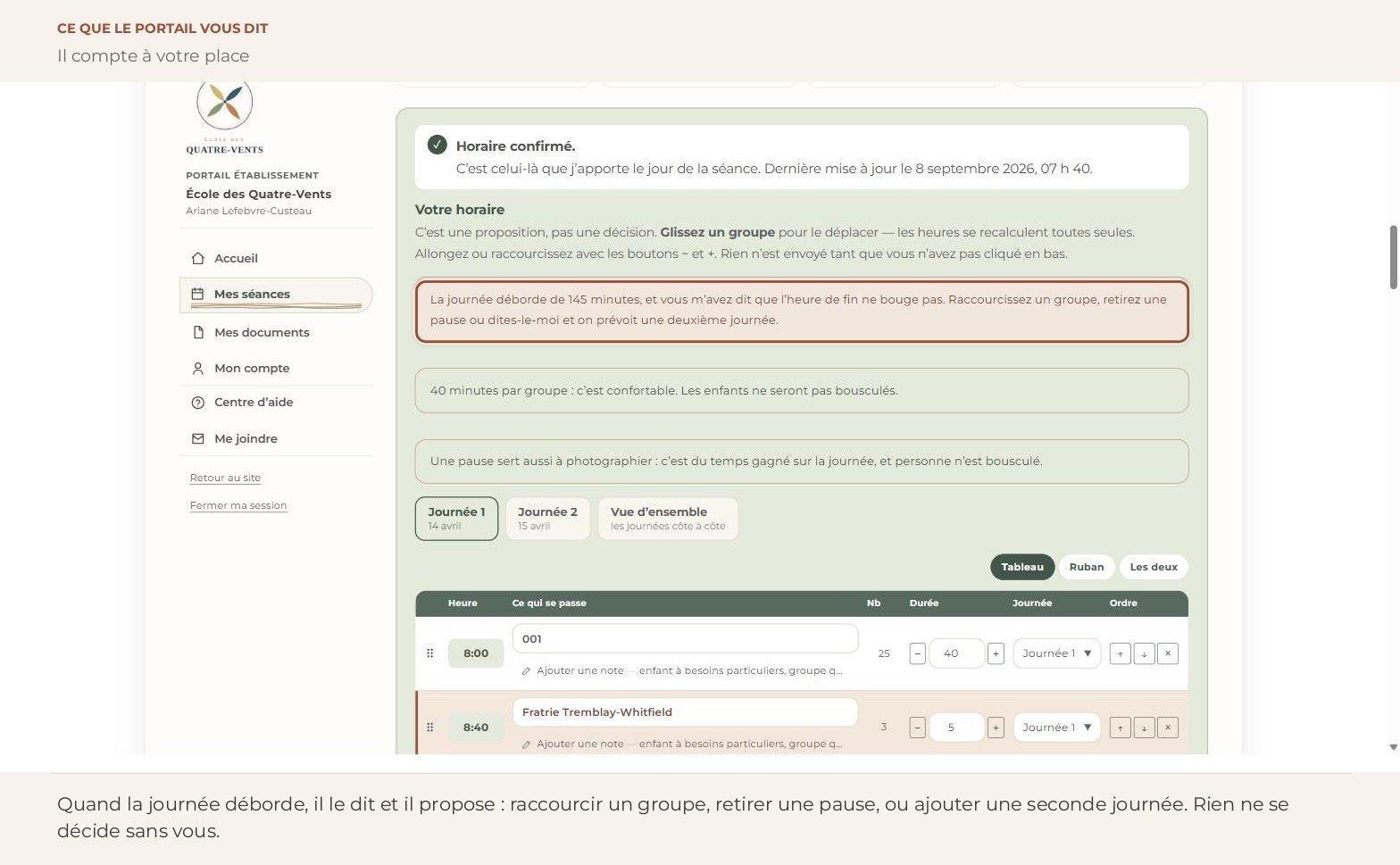This screenshot has width=1400, height=865.
Task: Click the pencil note icon under Fratrie Tremblay-Whitfield
Action: pos(527,744)
